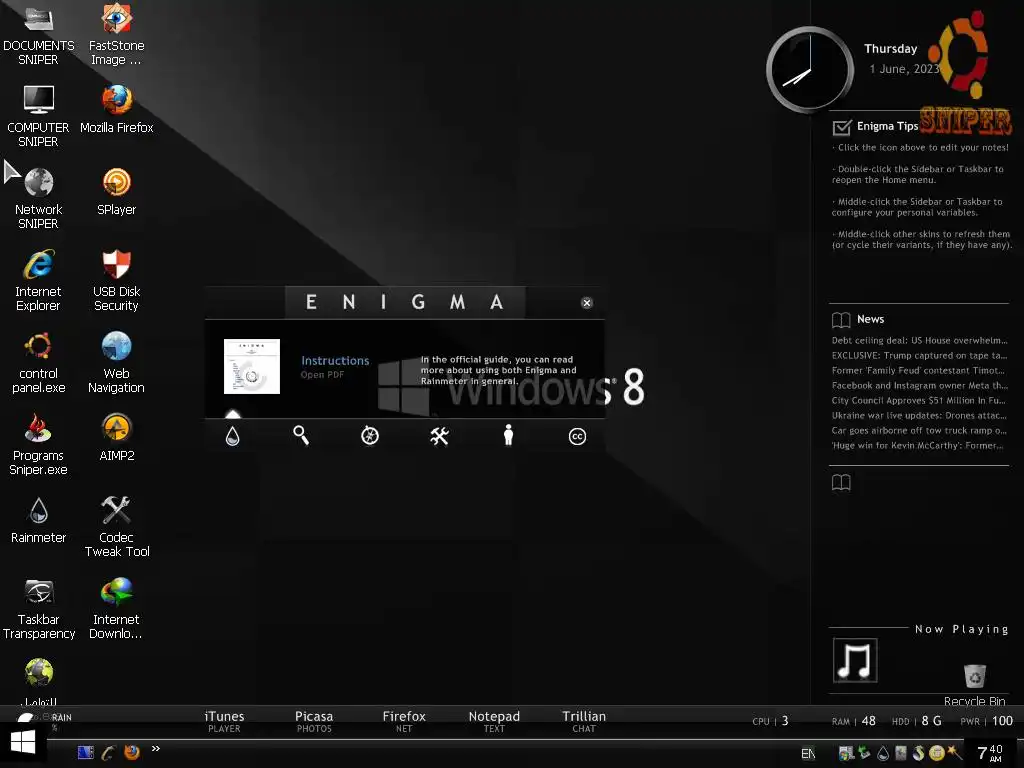The width and height of the screenshot is (1024, 768).
Task: Open Internet Explorer desktop shortcut
Action: pyautogui.click(x=39, y=281)
